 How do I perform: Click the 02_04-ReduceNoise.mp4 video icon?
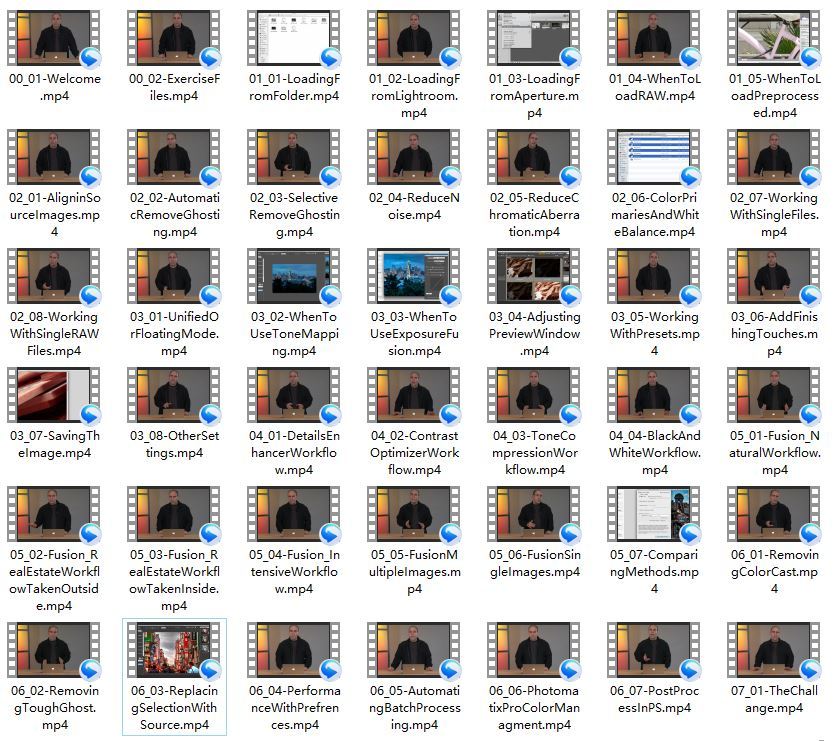pos(414,157)
